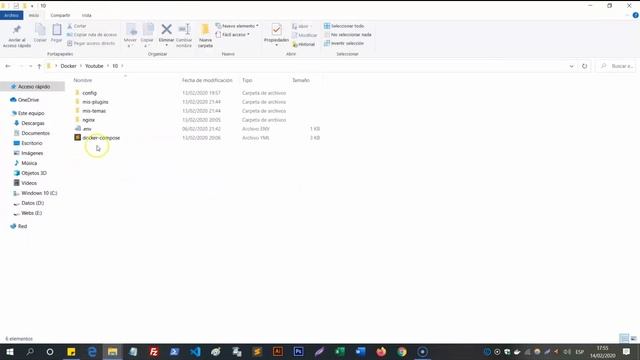Select Este equipo in navigation pane

[x=31, y=113]
